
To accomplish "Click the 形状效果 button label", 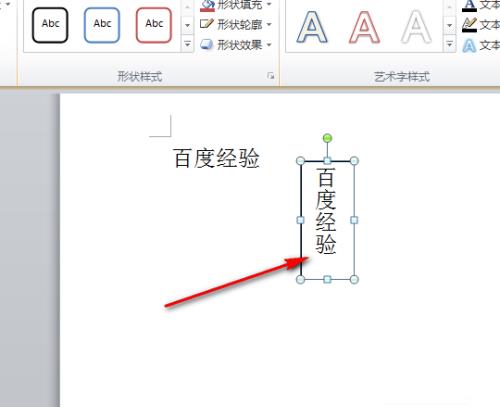I will click(240, 45).
